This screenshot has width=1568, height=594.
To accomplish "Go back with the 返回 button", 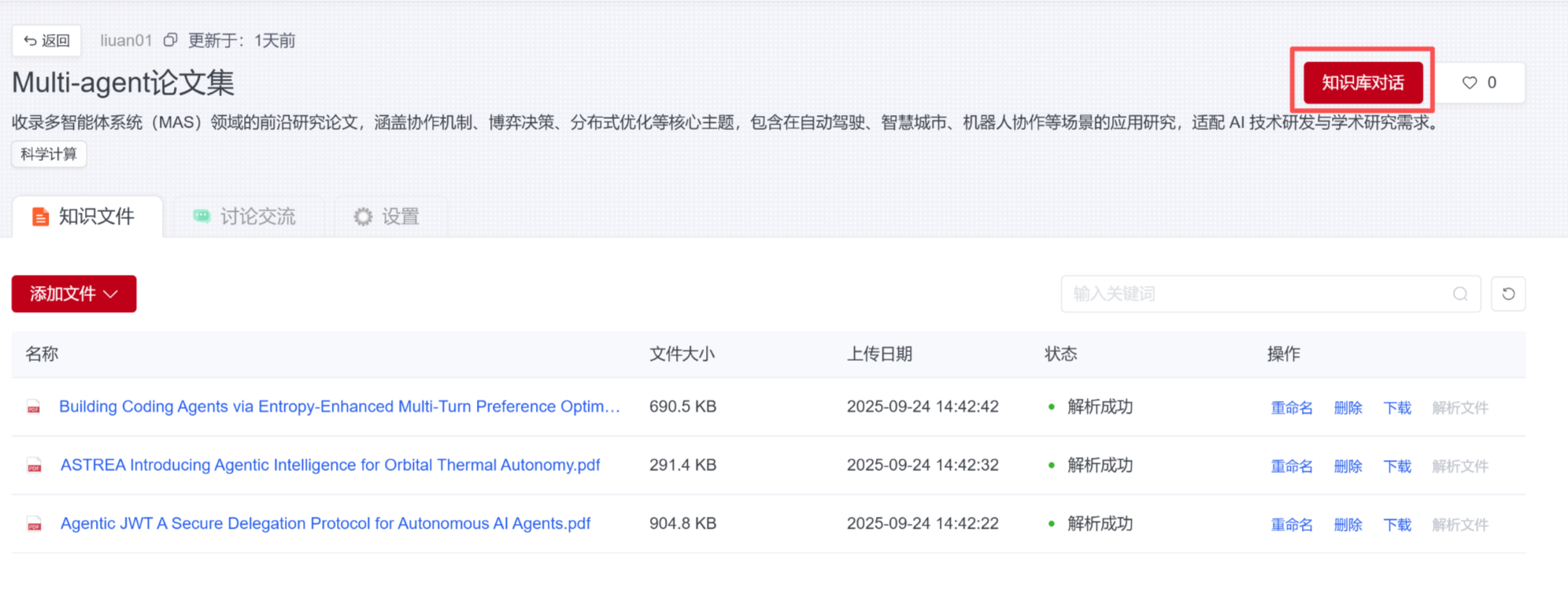I will pos(47,40).
